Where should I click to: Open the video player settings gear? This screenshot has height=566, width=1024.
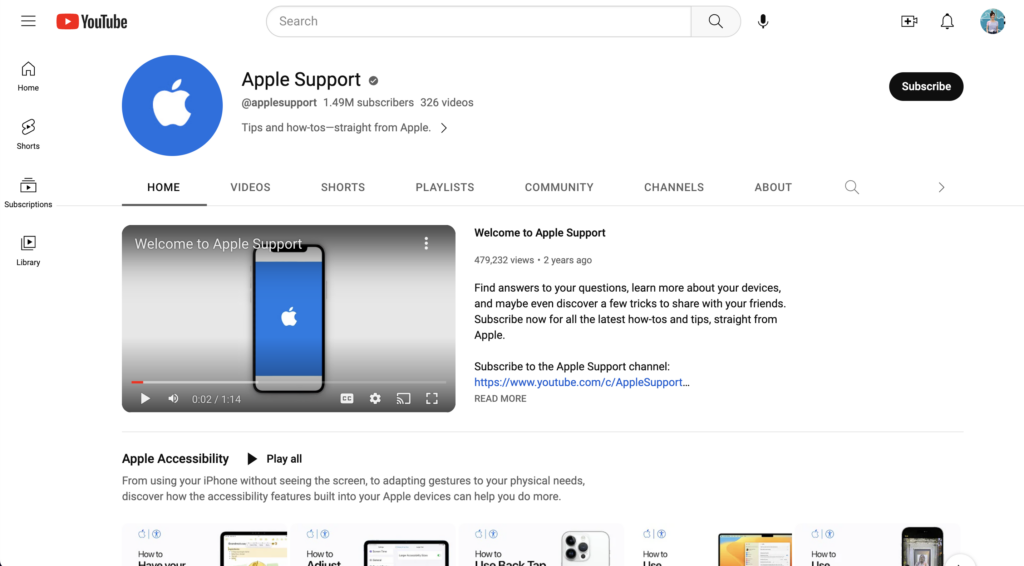(x=375, y=398)
